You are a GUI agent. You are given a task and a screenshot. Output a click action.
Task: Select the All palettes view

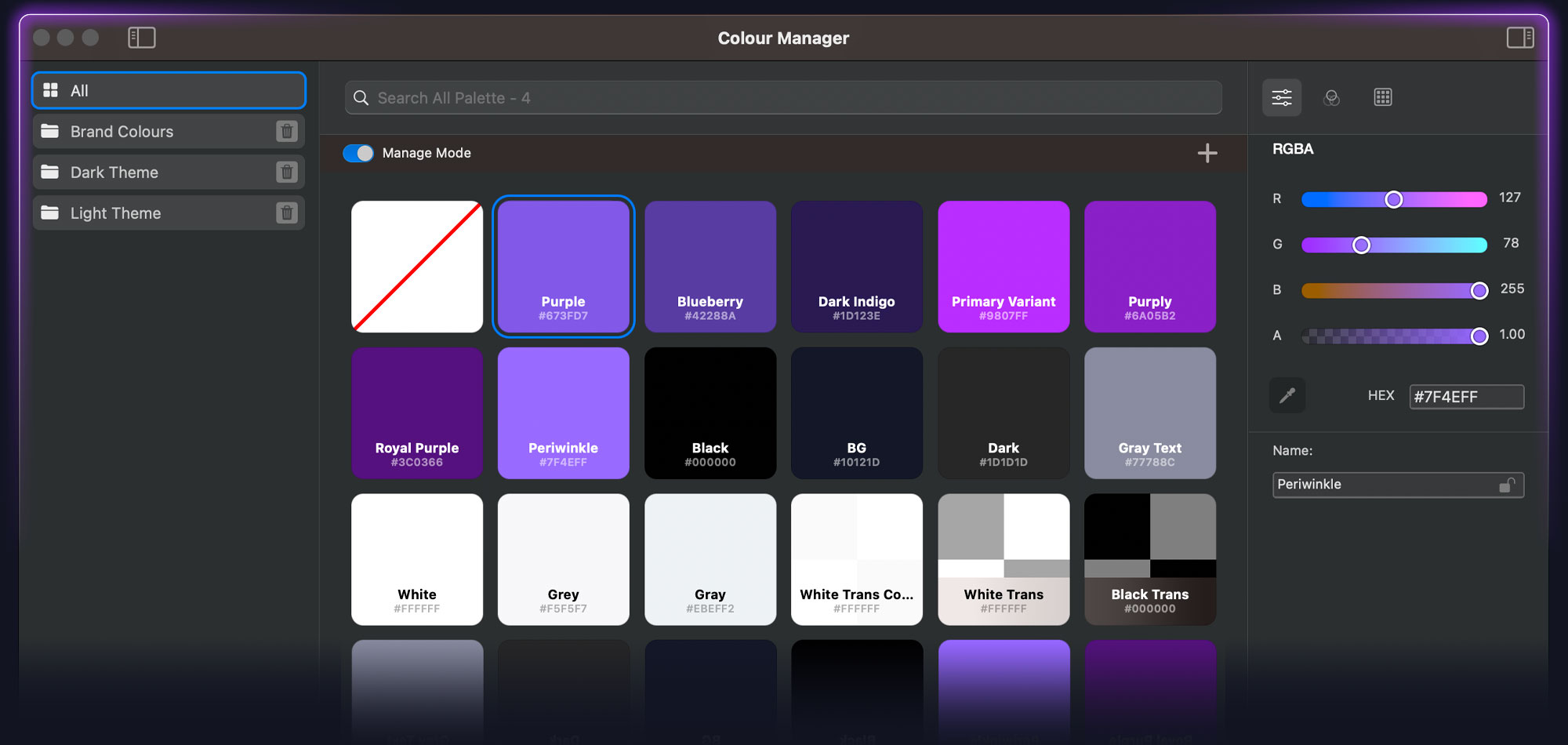click(118, 90)
